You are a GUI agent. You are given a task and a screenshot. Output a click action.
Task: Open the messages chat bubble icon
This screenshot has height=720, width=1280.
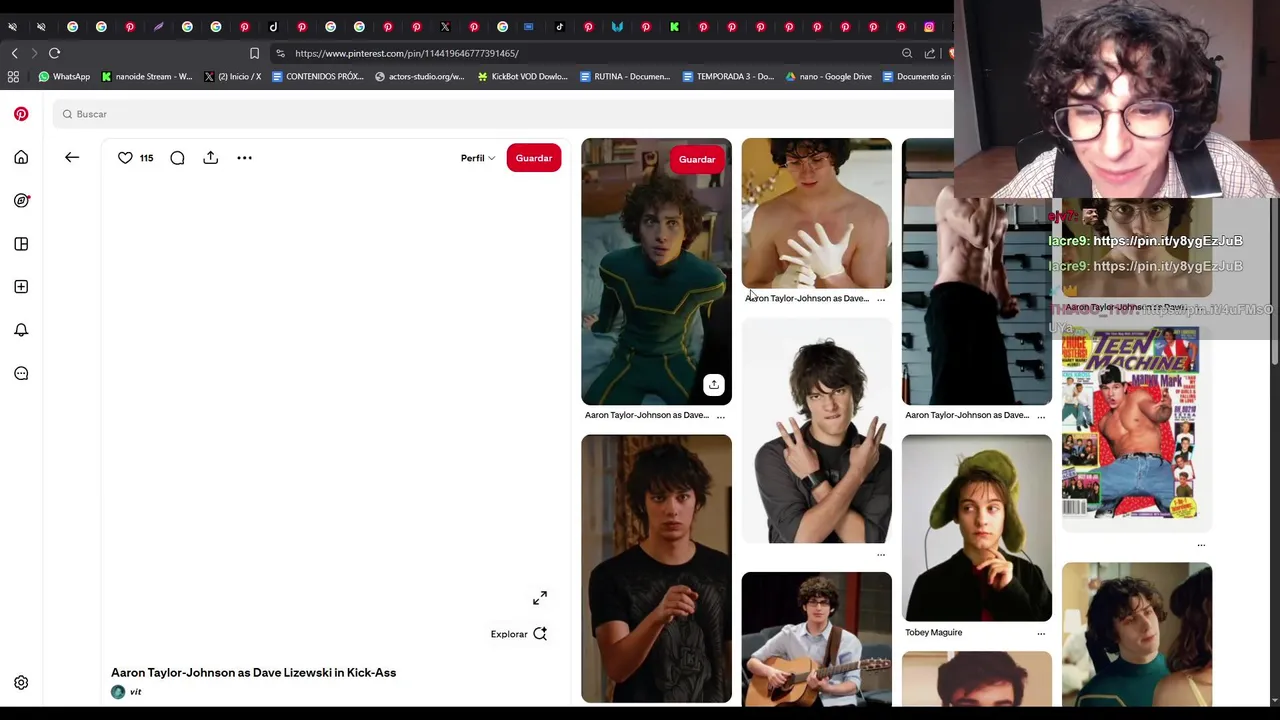pos(21,373)
